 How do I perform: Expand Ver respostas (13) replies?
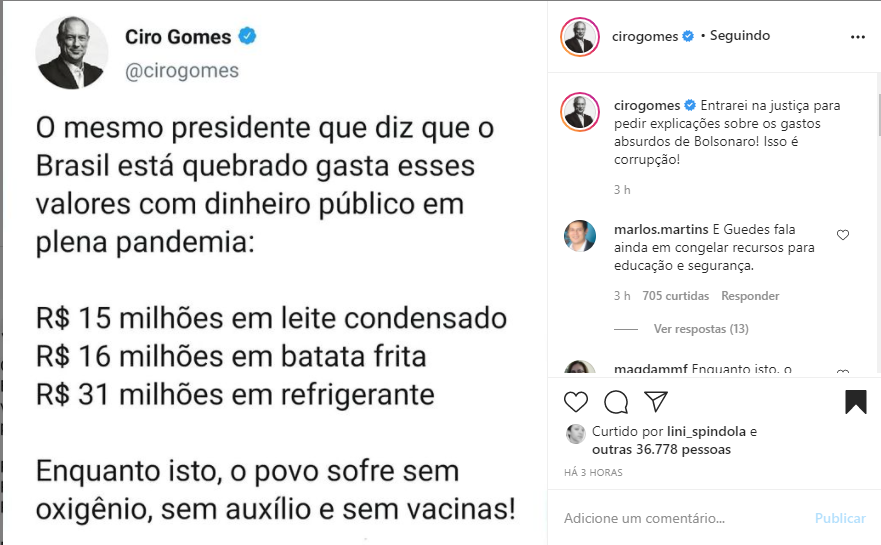click(x=701, y=329)
